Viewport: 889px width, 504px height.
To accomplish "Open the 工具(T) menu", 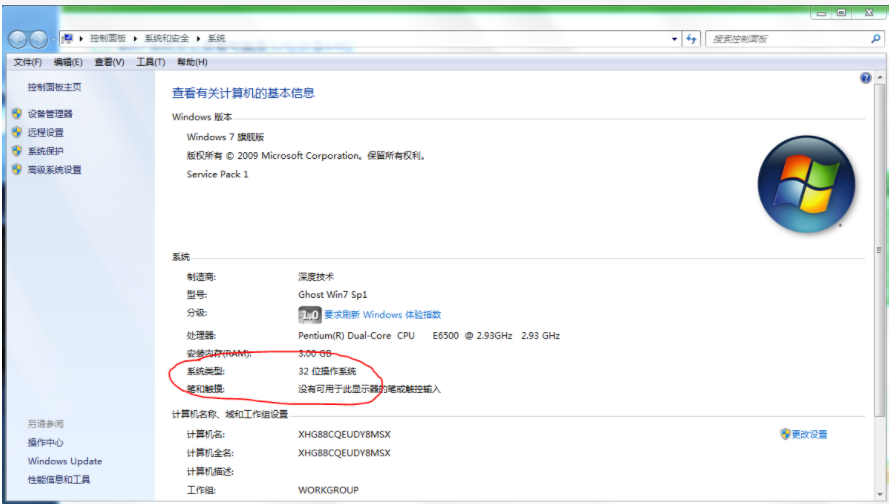I will [x=150, y=62].
